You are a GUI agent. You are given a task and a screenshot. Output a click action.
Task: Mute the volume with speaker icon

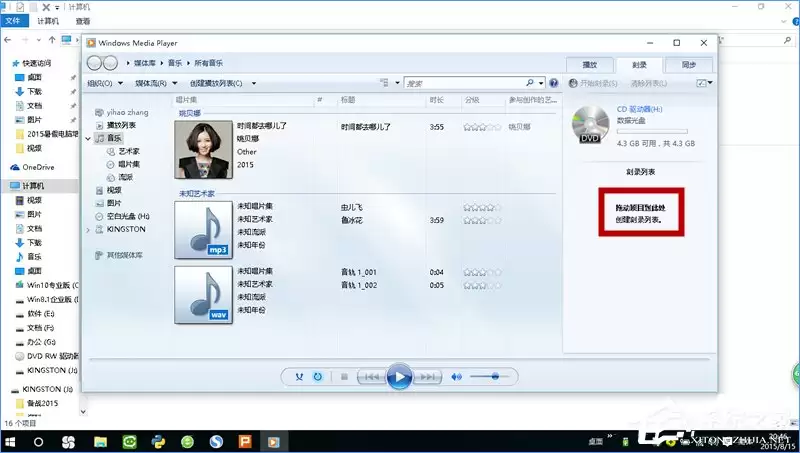(x=456, y=377)
